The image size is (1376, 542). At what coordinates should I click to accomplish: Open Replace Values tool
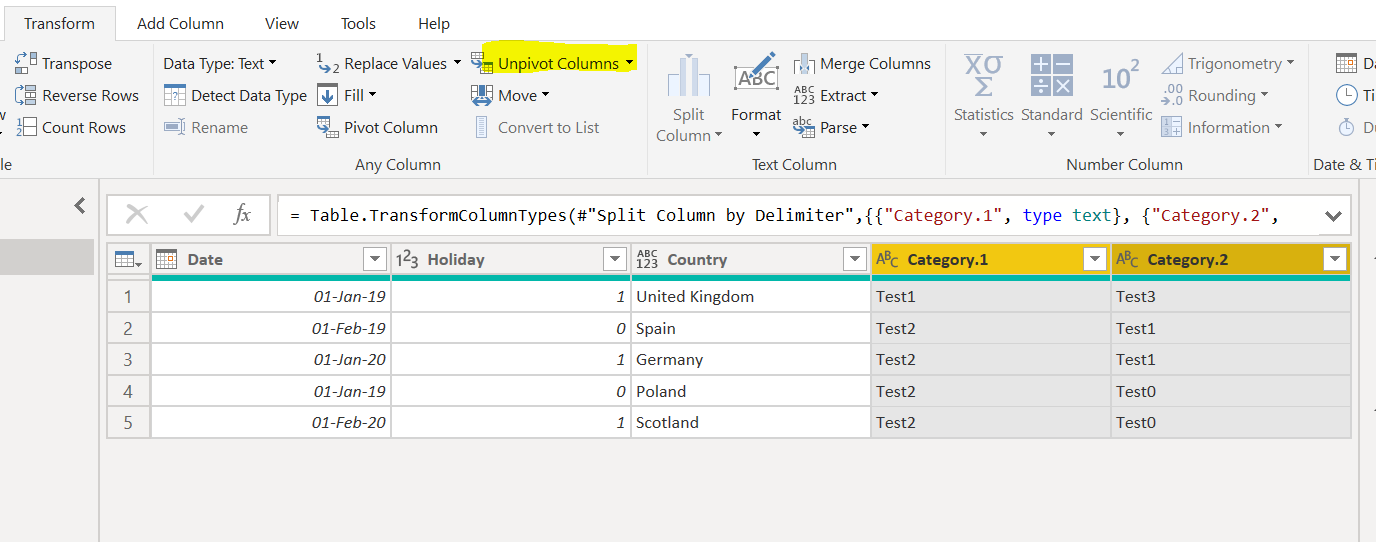382,63
